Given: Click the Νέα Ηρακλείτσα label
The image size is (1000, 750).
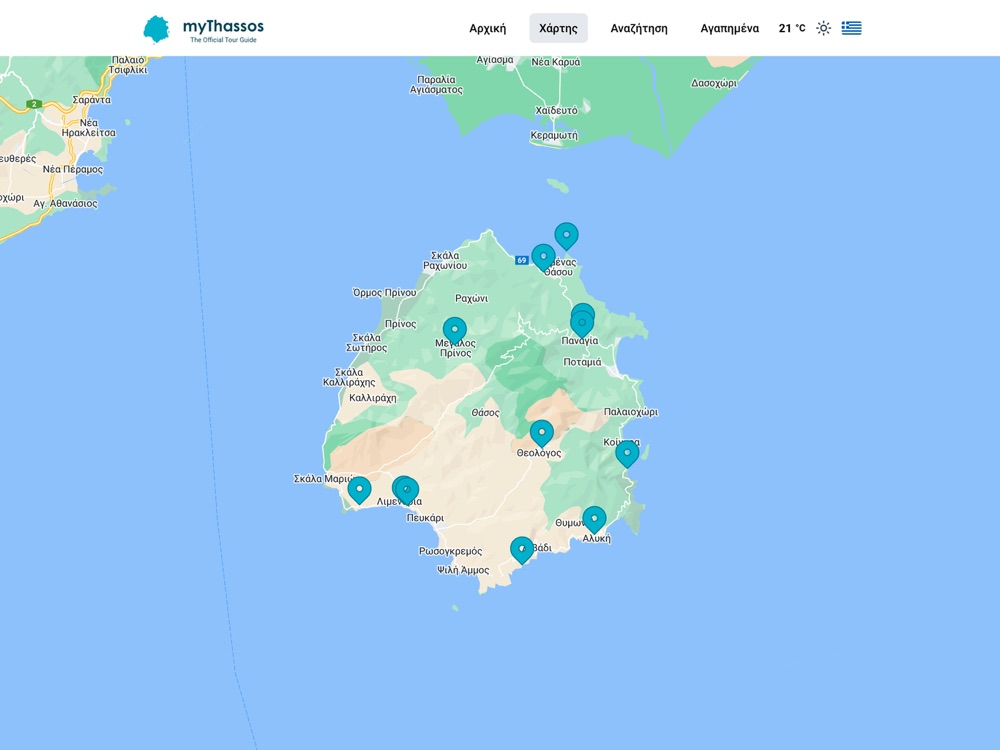Looking at the screenshot, I should tap(89, 128).
